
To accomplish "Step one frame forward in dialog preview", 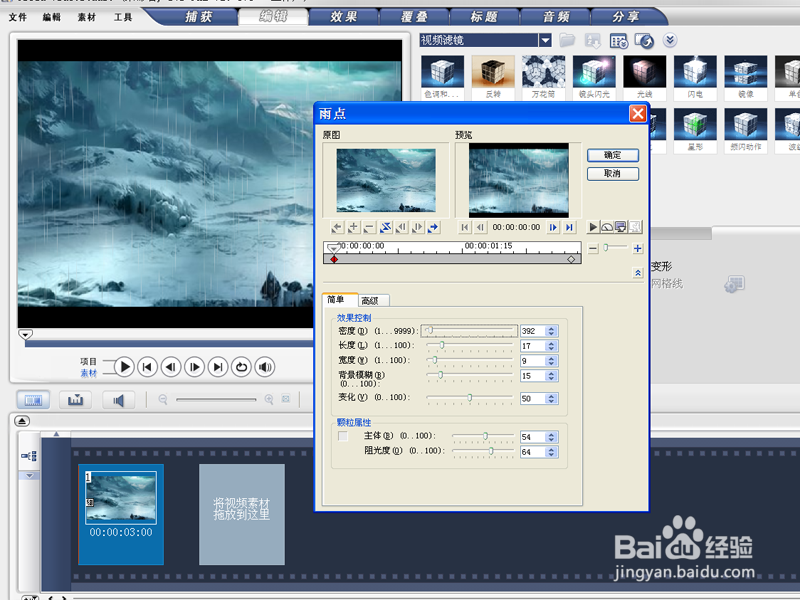I will coord(553,228).
